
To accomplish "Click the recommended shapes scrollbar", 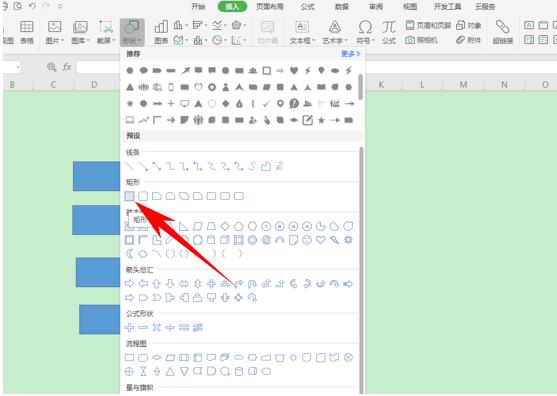I will click(x=361, y=87).
